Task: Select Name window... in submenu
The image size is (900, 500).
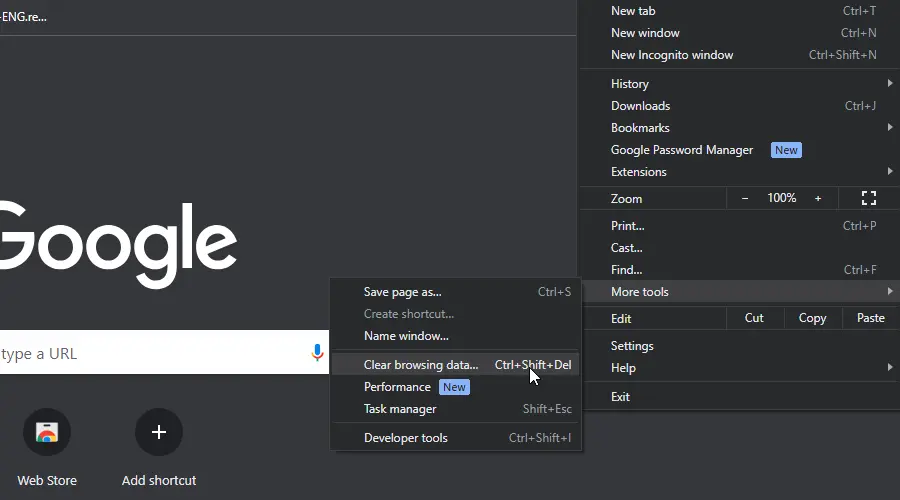Action: [x=456, y=336]
